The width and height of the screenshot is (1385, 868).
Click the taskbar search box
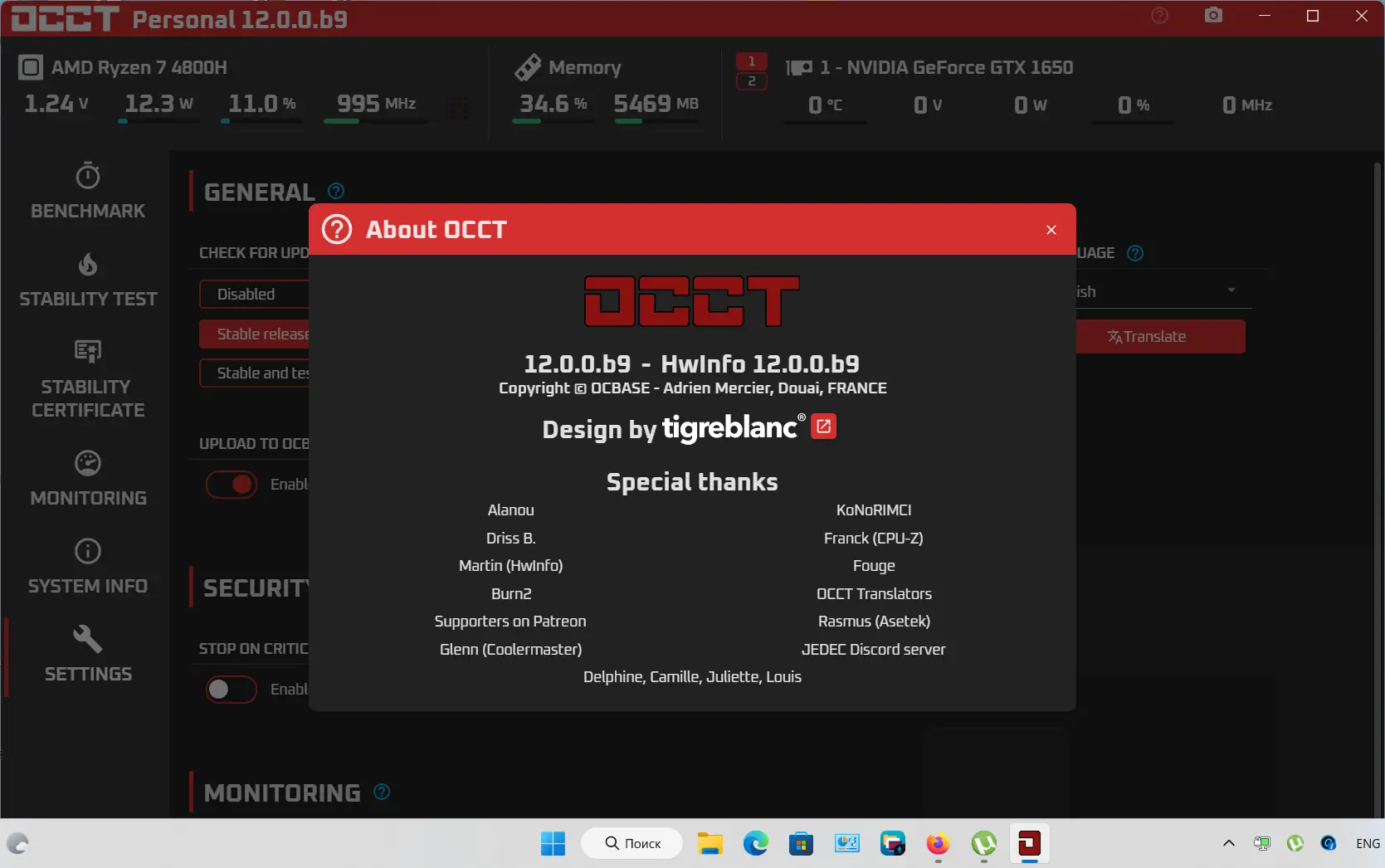coord(632,843)
